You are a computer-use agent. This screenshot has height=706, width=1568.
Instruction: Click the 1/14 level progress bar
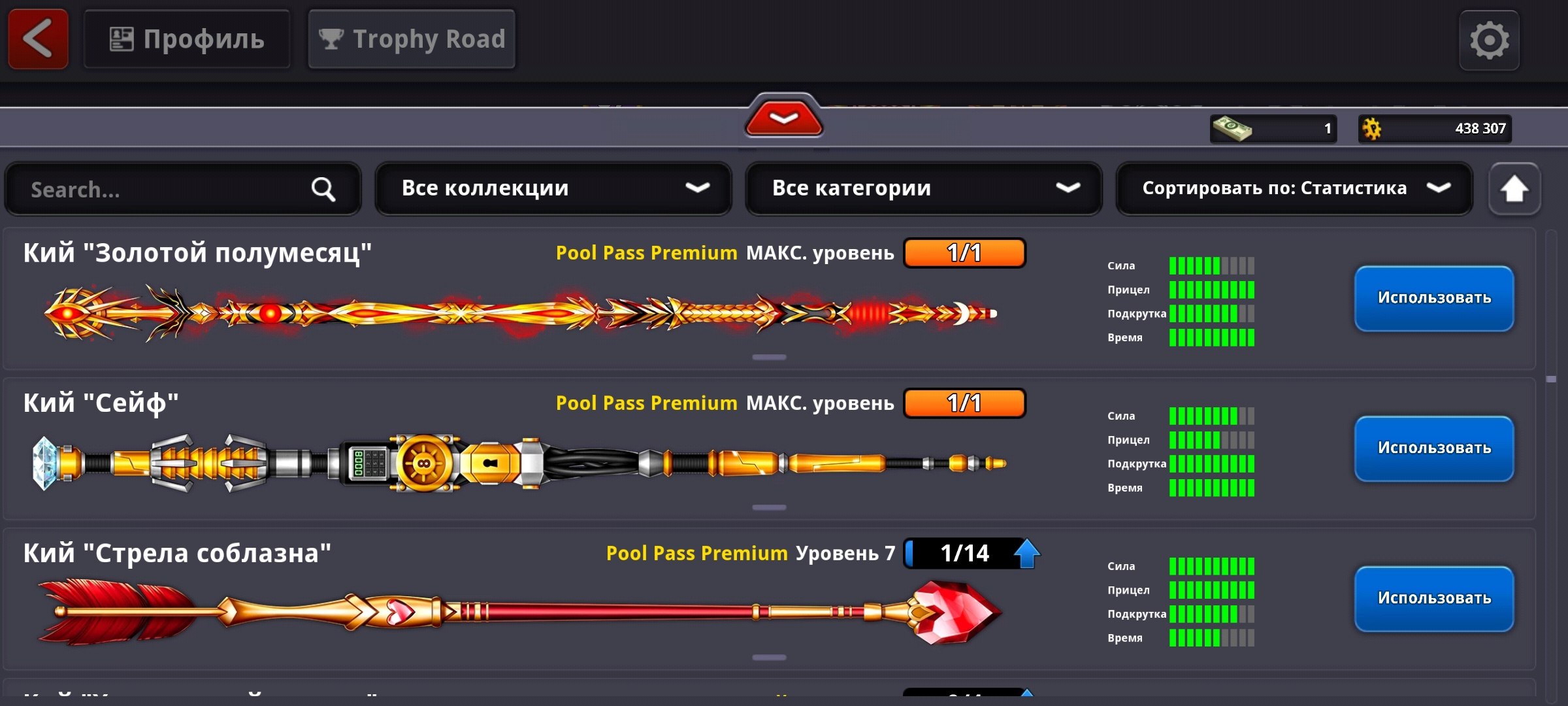[965, 553]
